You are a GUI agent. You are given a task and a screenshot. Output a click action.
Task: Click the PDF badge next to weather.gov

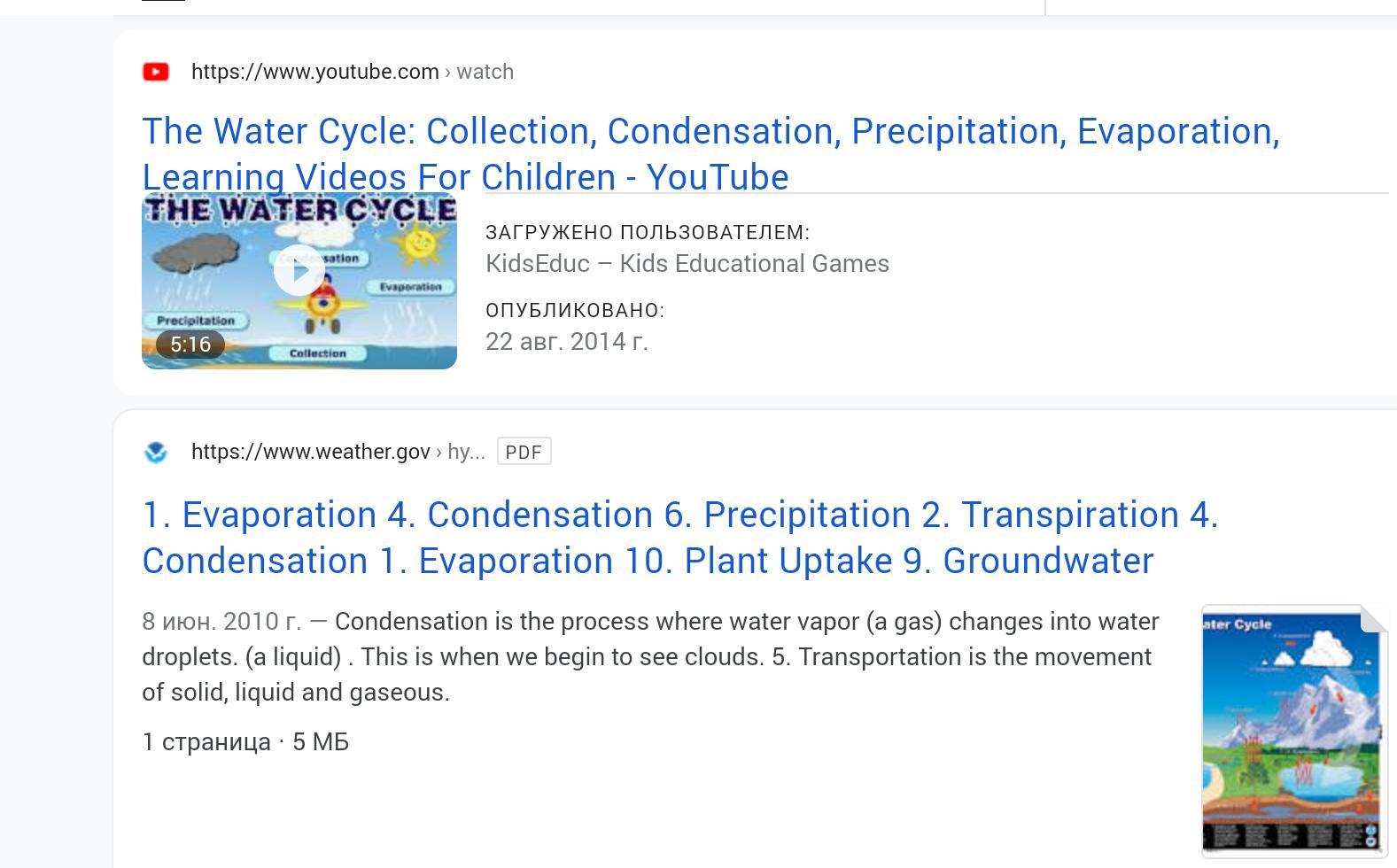click(x=524, y=452)
